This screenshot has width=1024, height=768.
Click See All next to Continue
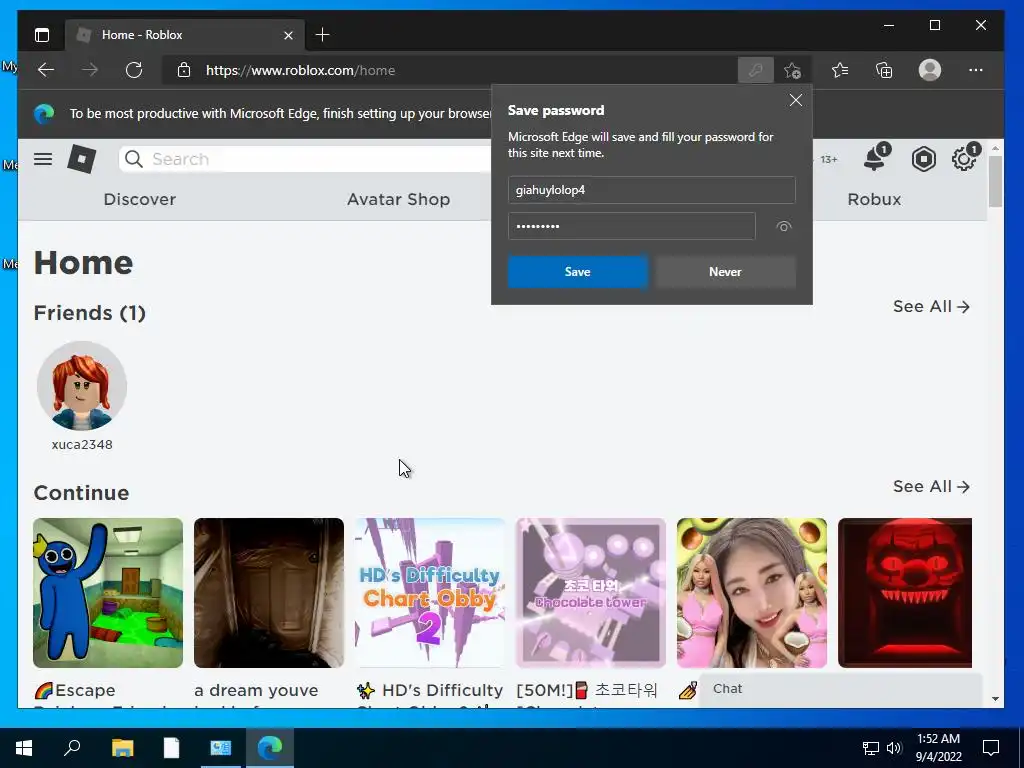click(x=931, y=487)
